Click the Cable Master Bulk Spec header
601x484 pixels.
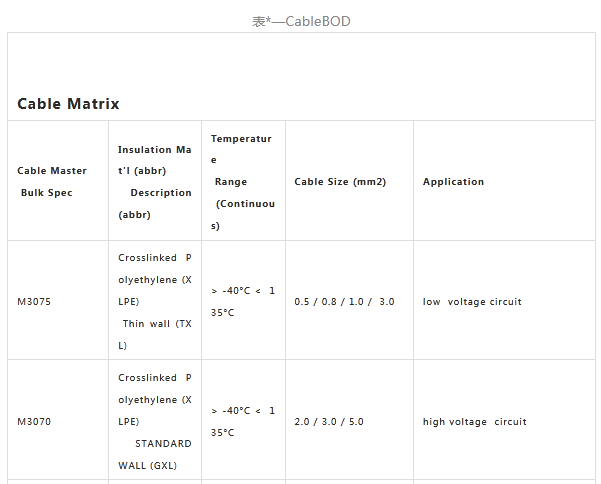click(x=52, y=181)
